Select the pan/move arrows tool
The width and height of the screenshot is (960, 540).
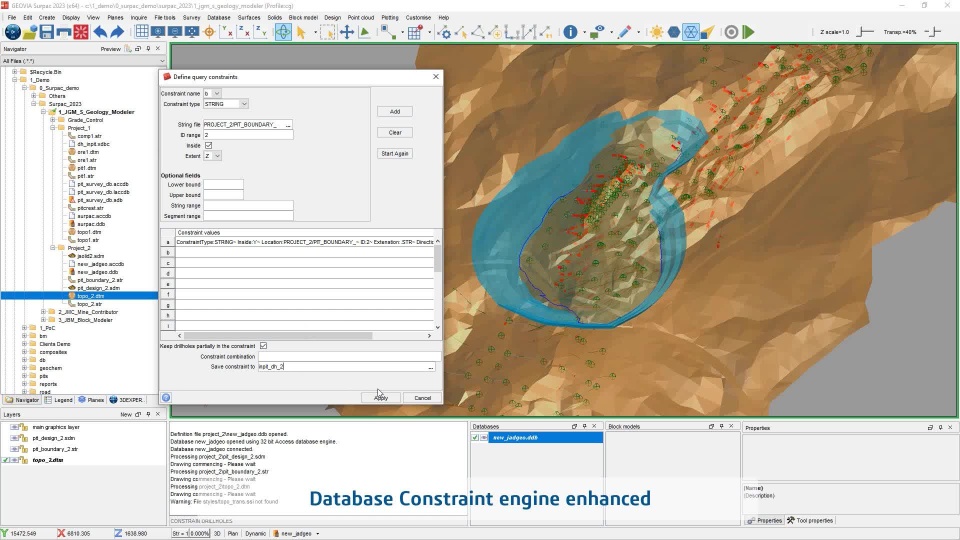[347, 32]
